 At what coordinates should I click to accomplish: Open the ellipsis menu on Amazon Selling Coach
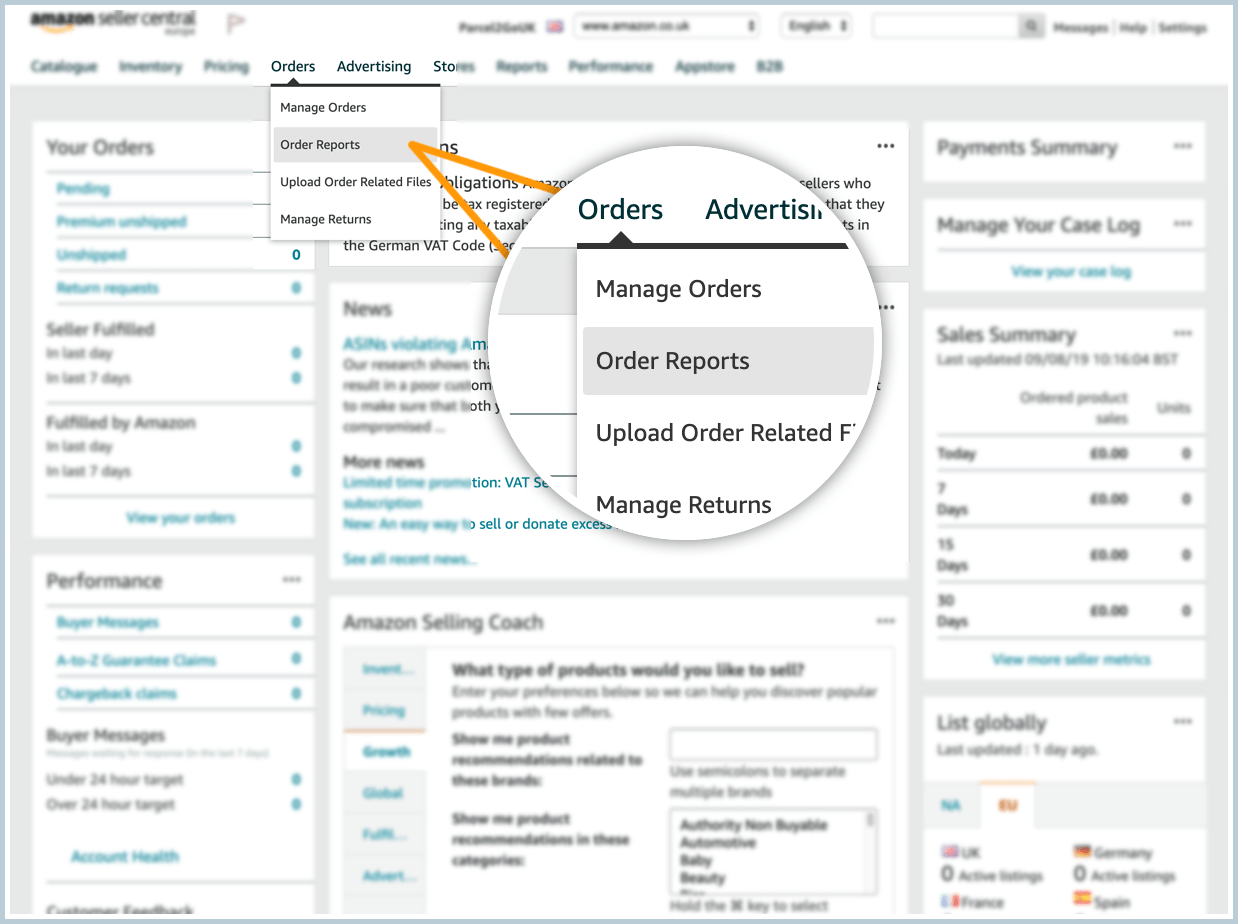pyautogui.click(x=885, y=620)
